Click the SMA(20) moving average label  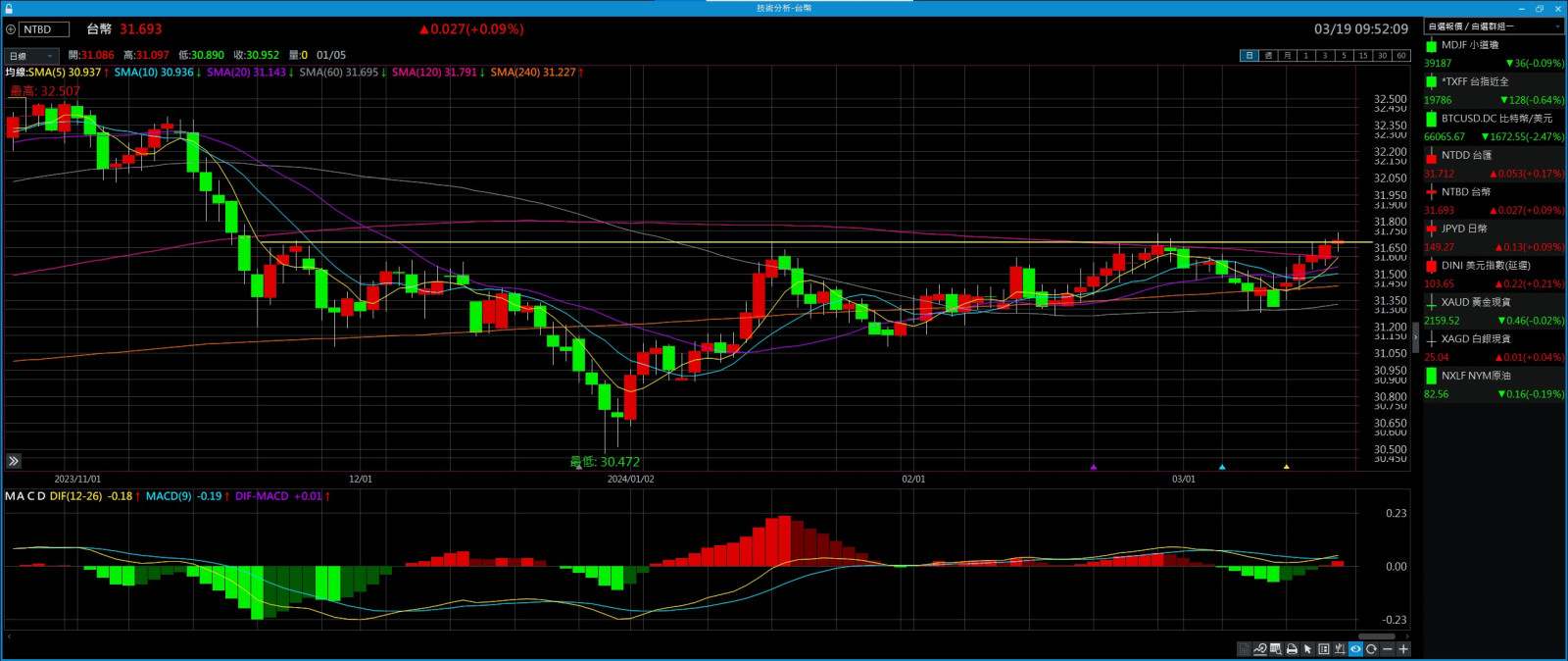pos(246,73)
